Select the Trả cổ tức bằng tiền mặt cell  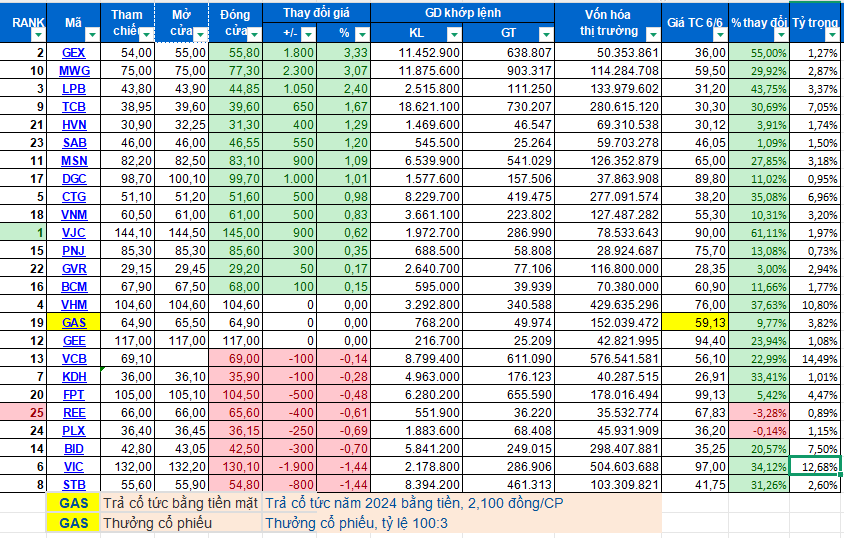point(181,504)
